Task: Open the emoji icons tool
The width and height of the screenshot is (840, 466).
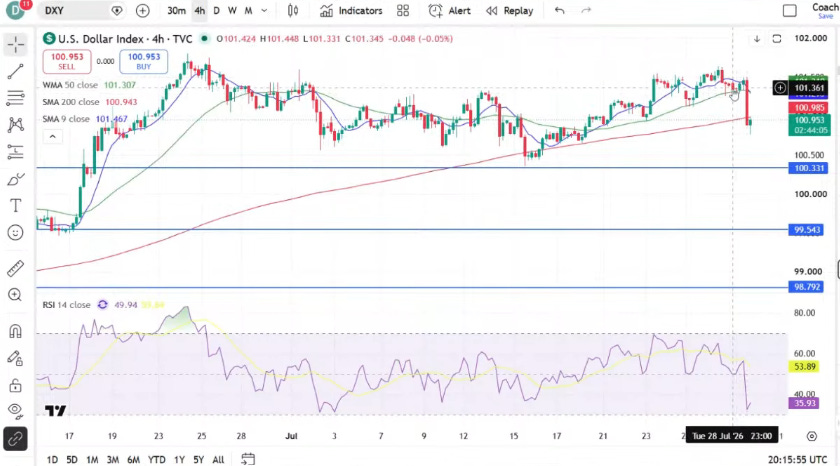Action: coord(16,232)
